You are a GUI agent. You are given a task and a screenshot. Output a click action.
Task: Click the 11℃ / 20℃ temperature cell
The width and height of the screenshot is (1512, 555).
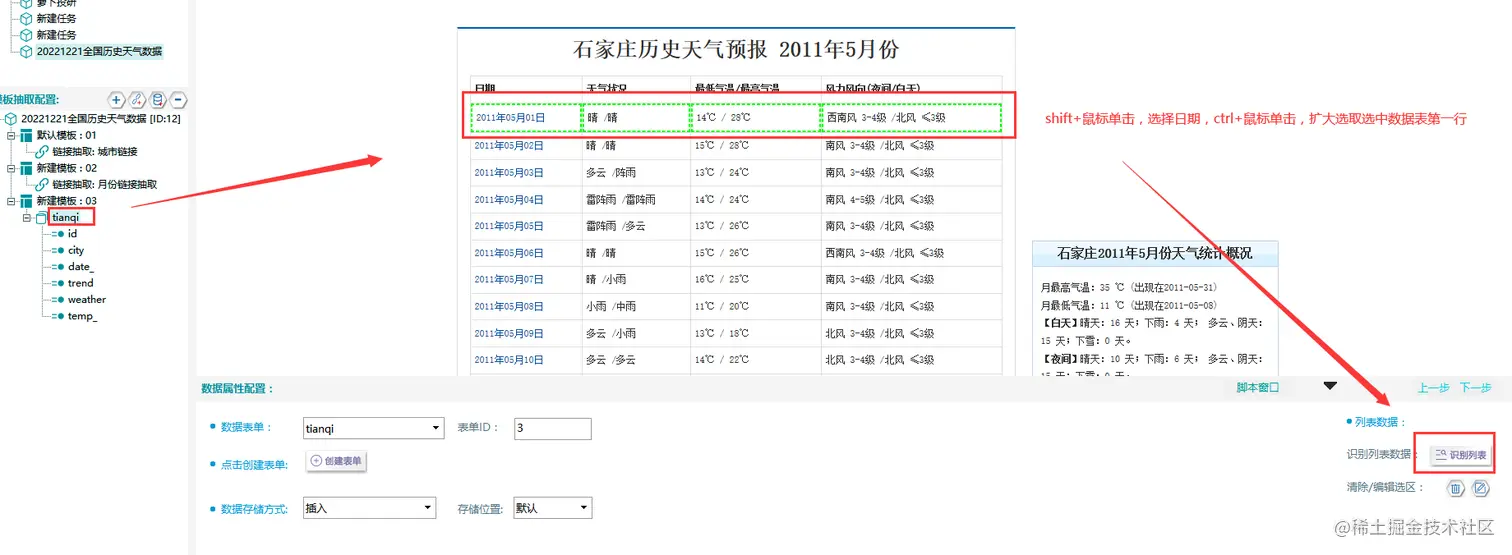click(x=756, y=307)
